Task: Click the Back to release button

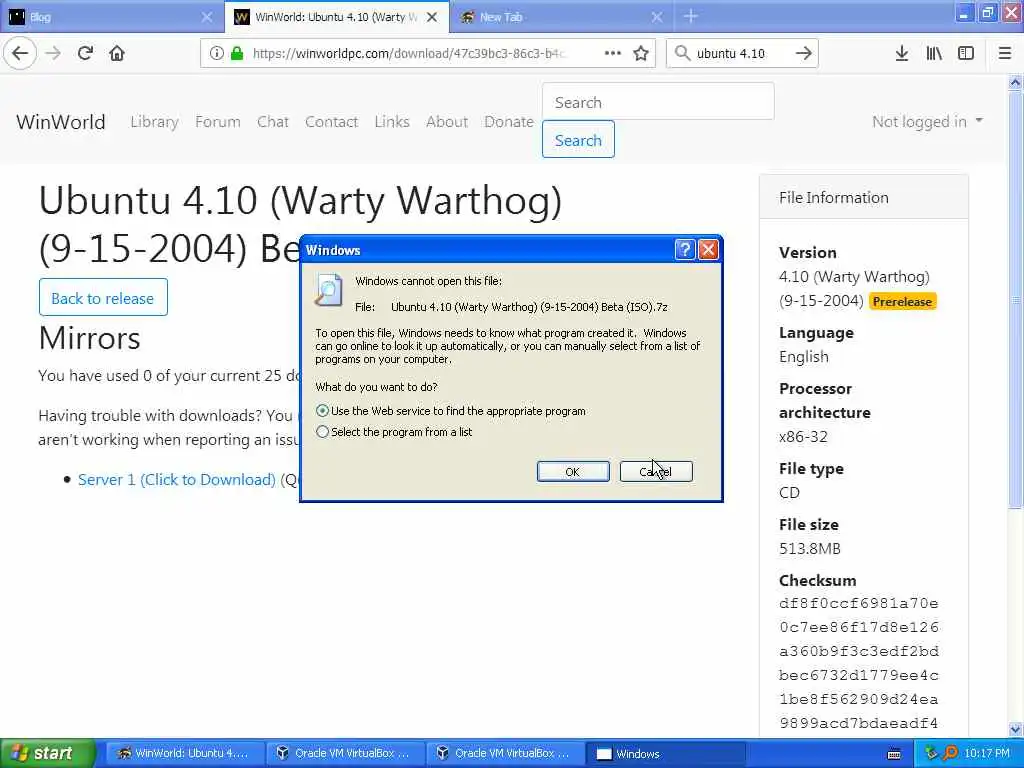Action: pos(103,298)
